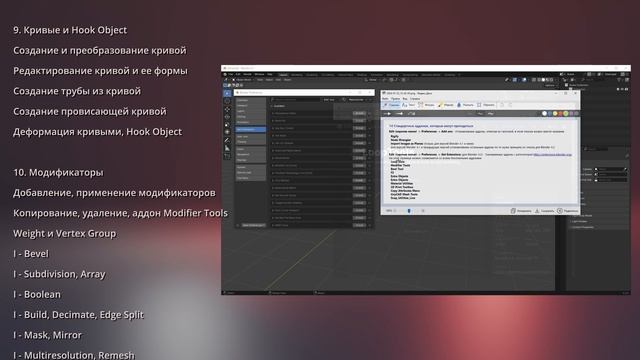The image size is (640, 360).
Task: Click the Save button in screenshot editor
Action: 545,211
